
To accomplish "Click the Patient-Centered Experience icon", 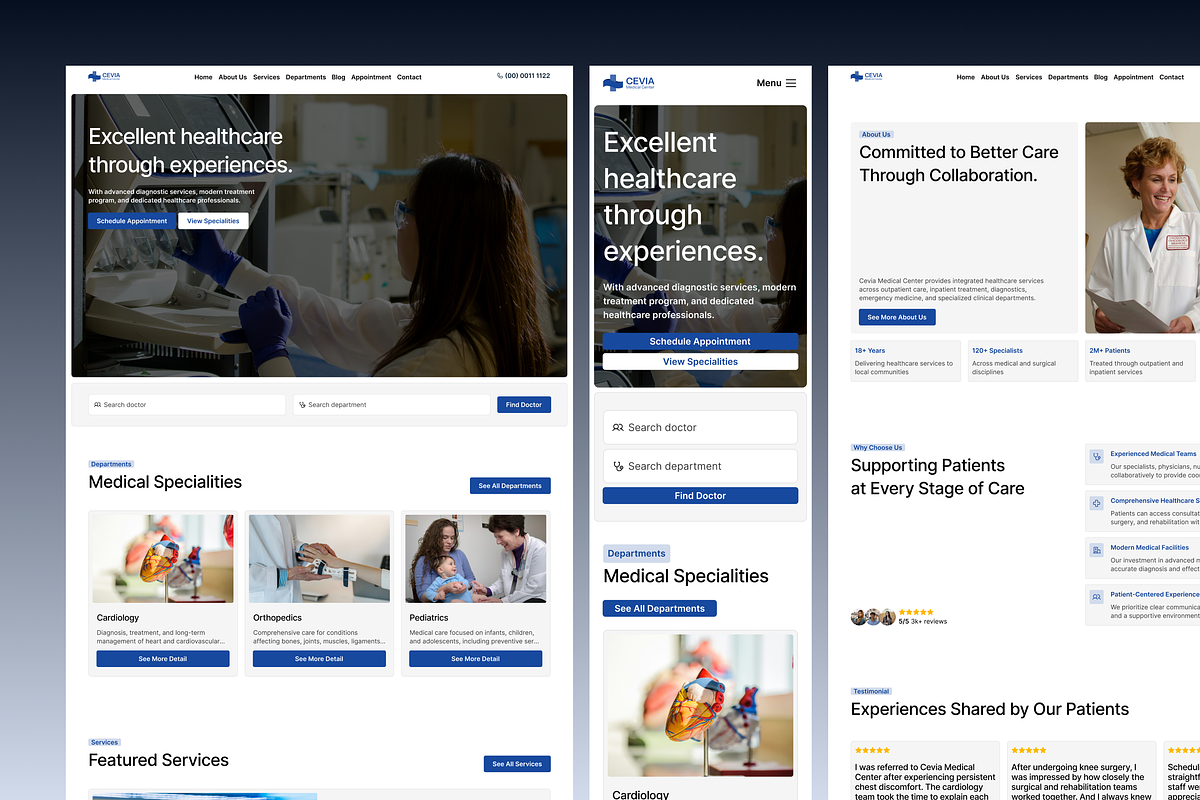I will click(1097, 597).
